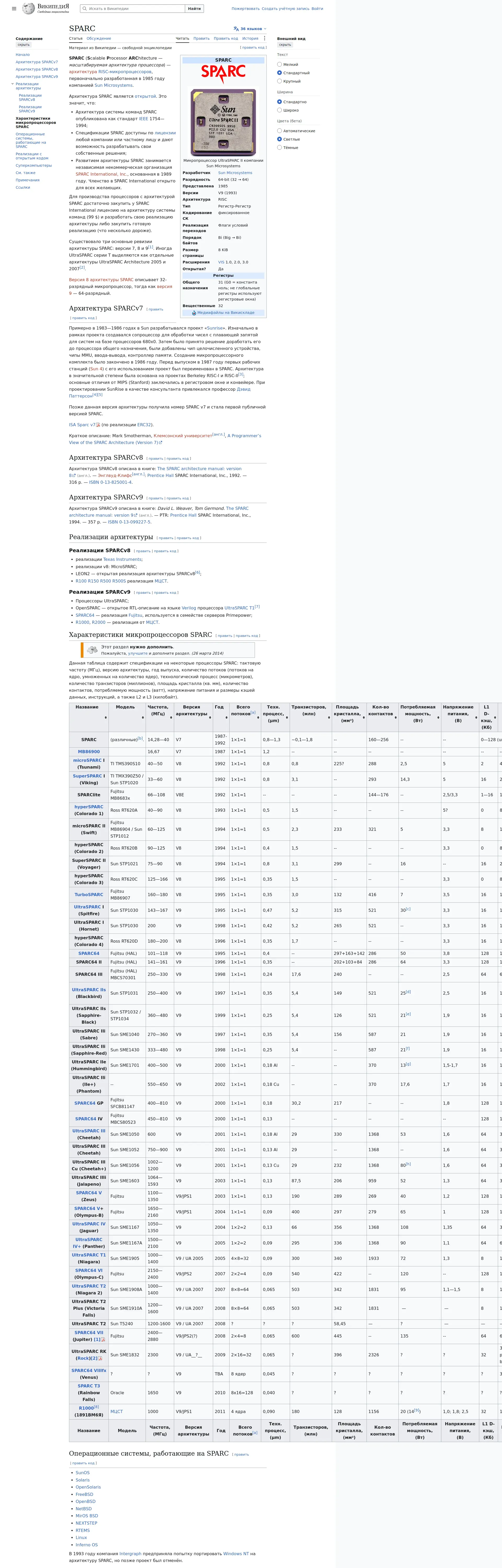Open the Solaris link in OS list
Image resolution: width=502 pixels, height=1568 pixels.
click(x=82, y=1480)
